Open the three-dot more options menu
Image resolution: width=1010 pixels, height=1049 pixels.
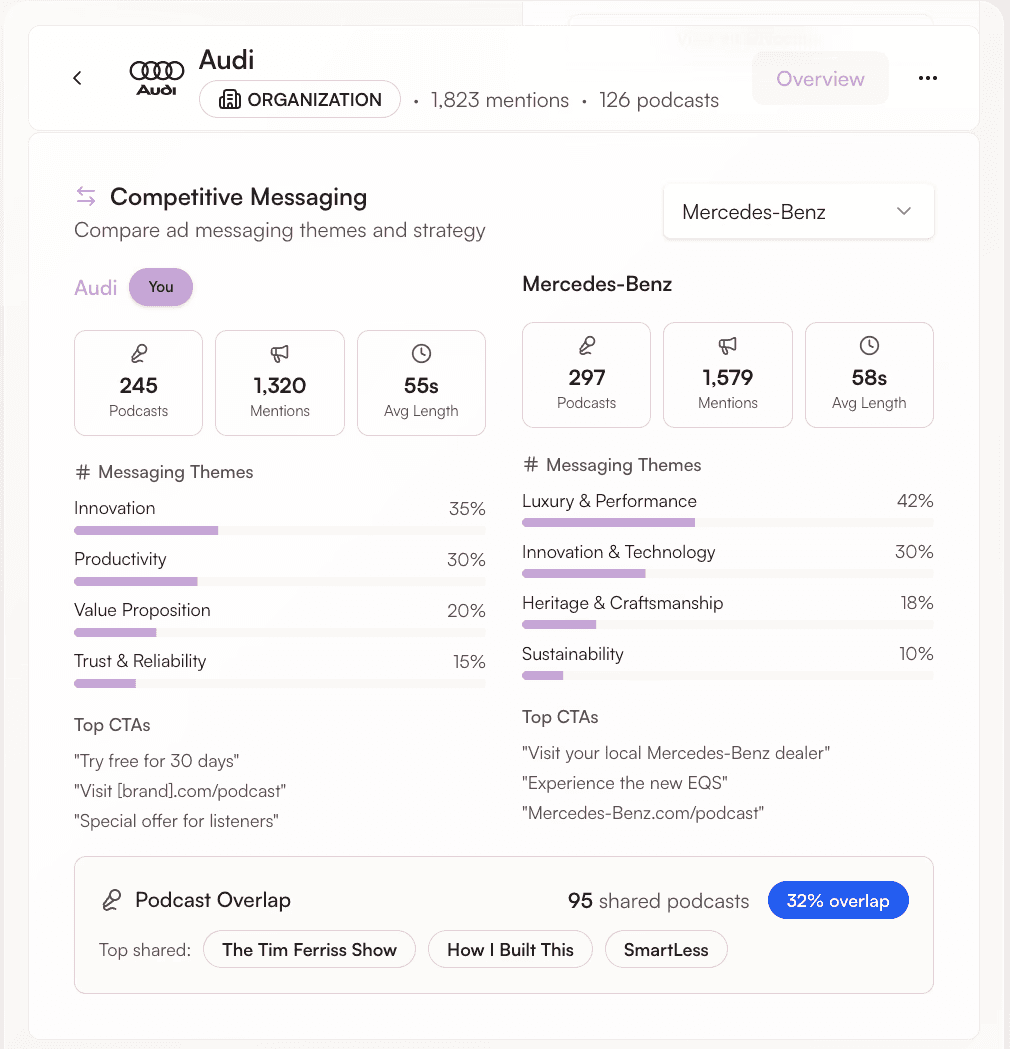pyautogui.click(x=927, y=78)
